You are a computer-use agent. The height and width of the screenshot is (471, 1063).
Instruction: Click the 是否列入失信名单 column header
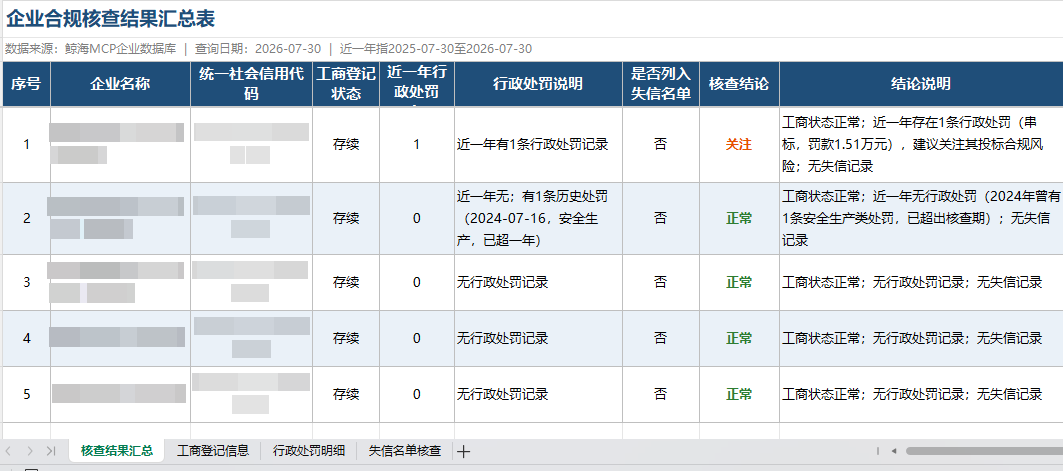pyautogui.click(x=661, y=84)
